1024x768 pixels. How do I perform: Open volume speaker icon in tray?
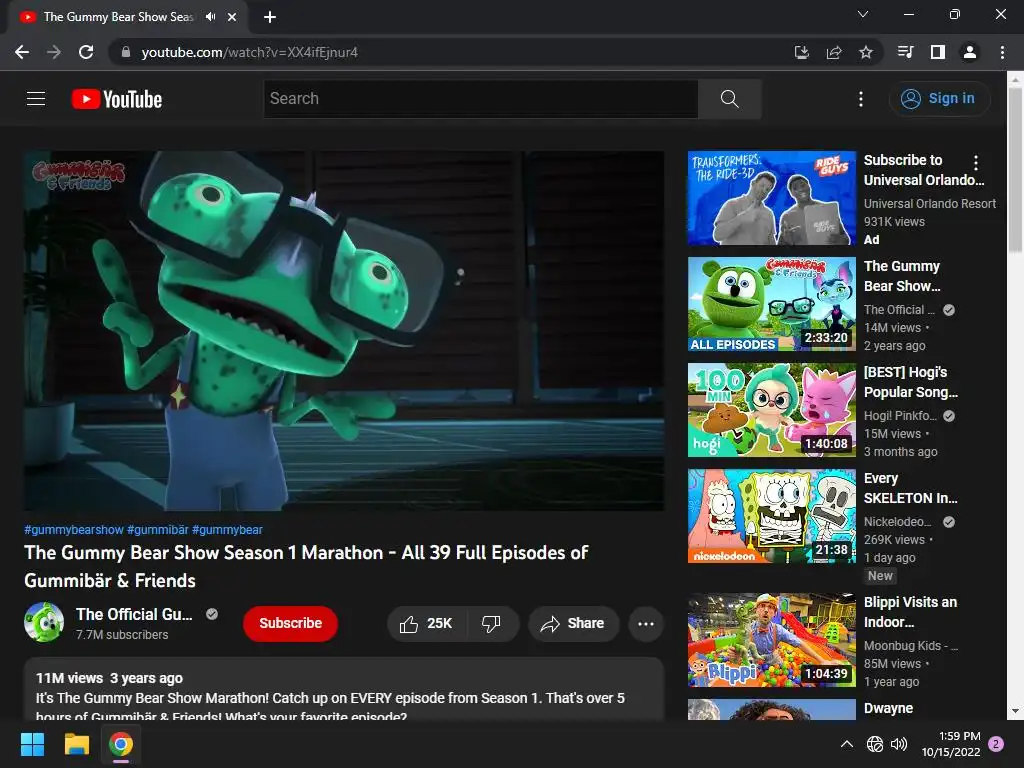pos(899,744)
